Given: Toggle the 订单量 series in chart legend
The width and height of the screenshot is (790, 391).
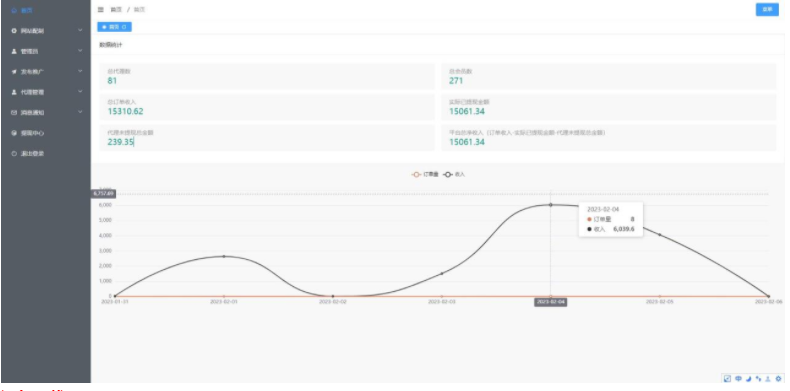Looking at the screenshot, I should (425, 174).
